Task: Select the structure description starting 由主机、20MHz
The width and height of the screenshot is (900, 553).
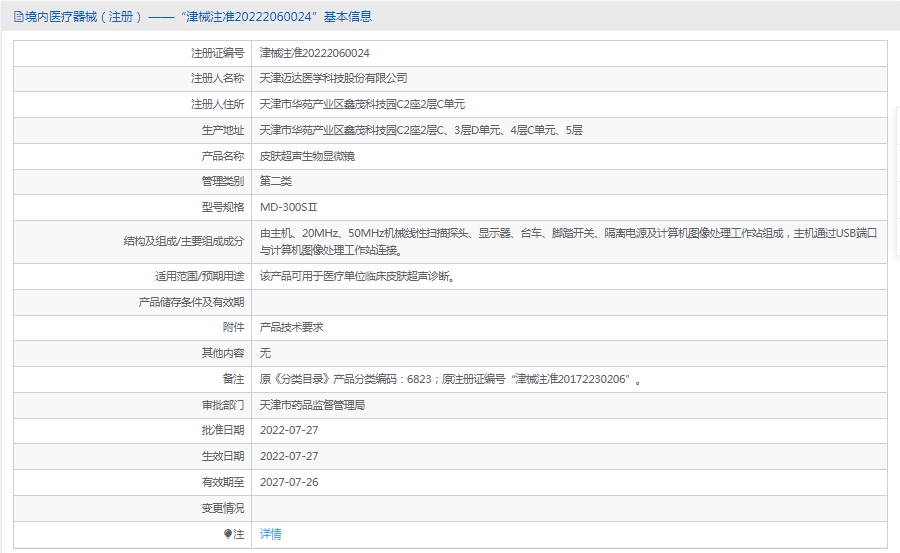Action: [568, 242]
